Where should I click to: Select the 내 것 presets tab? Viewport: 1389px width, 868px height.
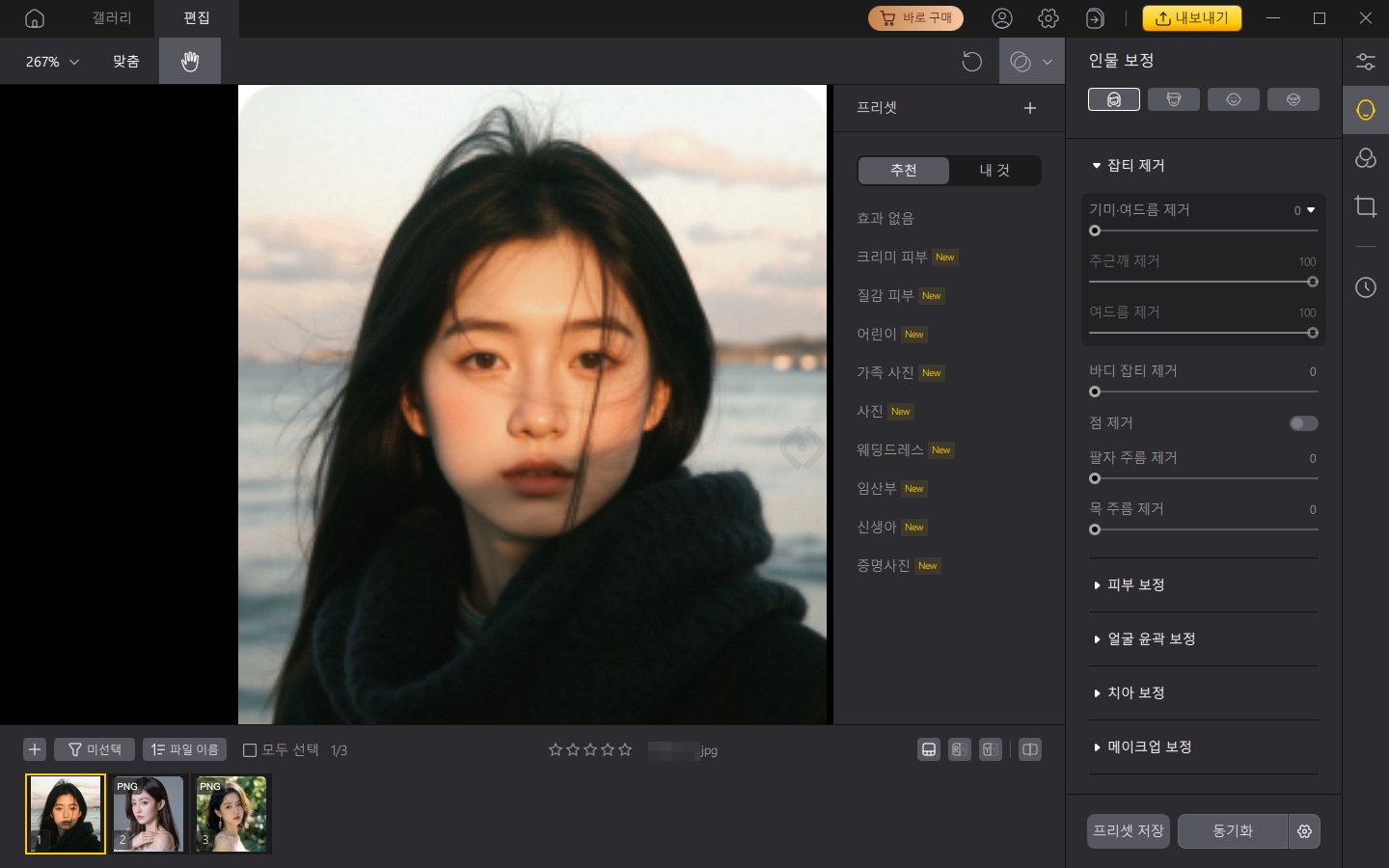(x=994, y=171)
